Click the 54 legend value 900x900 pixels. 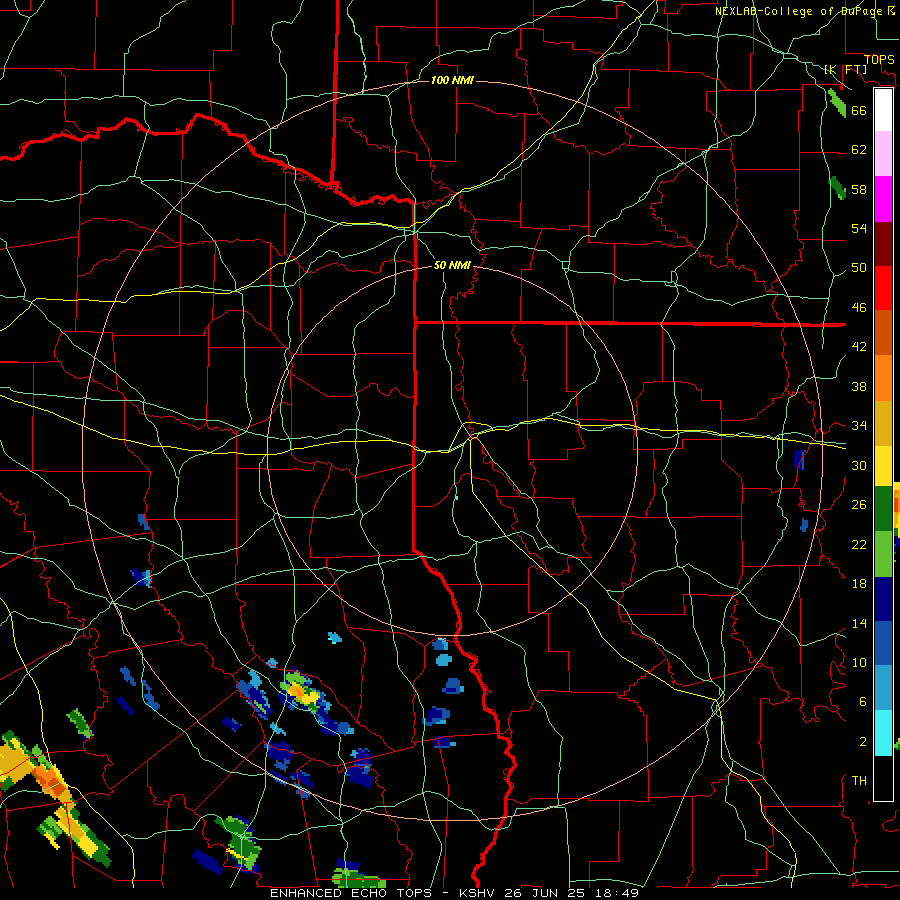[x=859, y=228]
